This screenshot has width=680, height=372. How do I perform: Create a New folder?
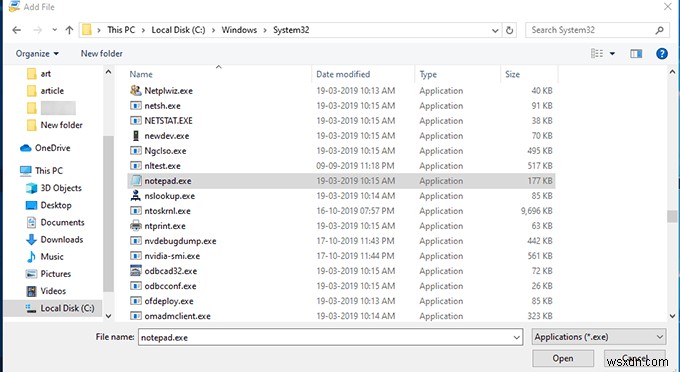tap(101, 53)
